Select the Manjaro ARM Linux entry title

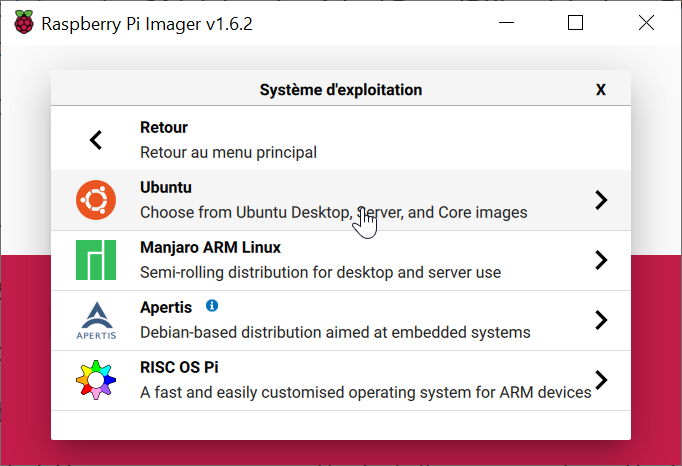coord(211,248)
